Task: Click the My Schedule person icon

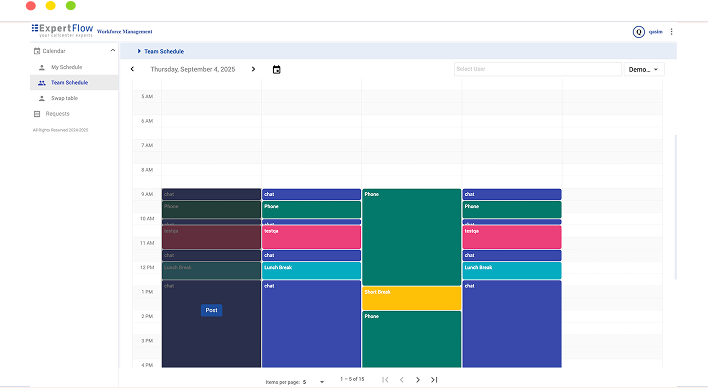Action: [x=42, y=67]
